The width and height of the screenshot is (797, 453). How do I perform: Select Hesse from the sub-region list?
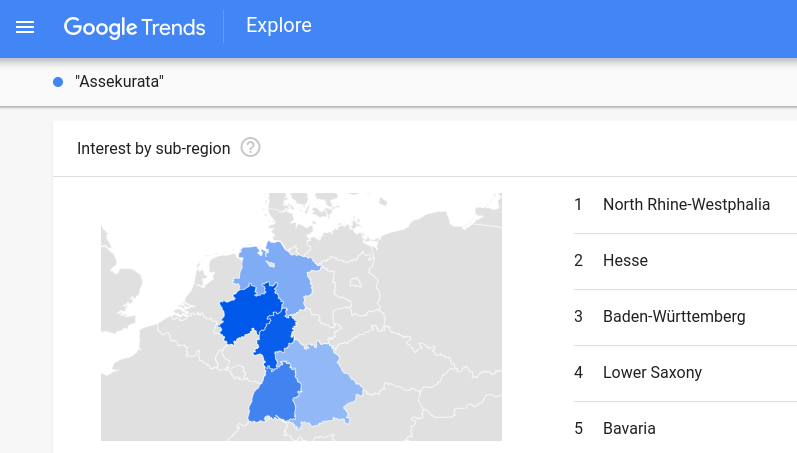coord(625,261)
